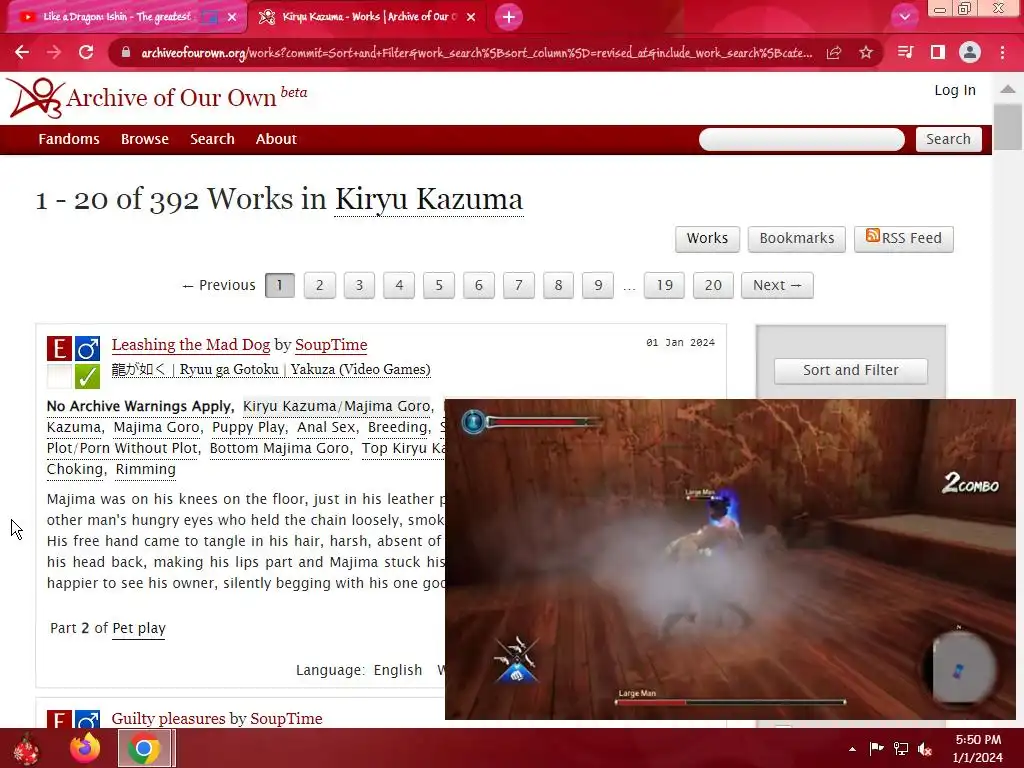This screenshot has height=768, width=1024.
Task: Close the Like a Dragon Ishin tab
Action: tap(232, 17)
